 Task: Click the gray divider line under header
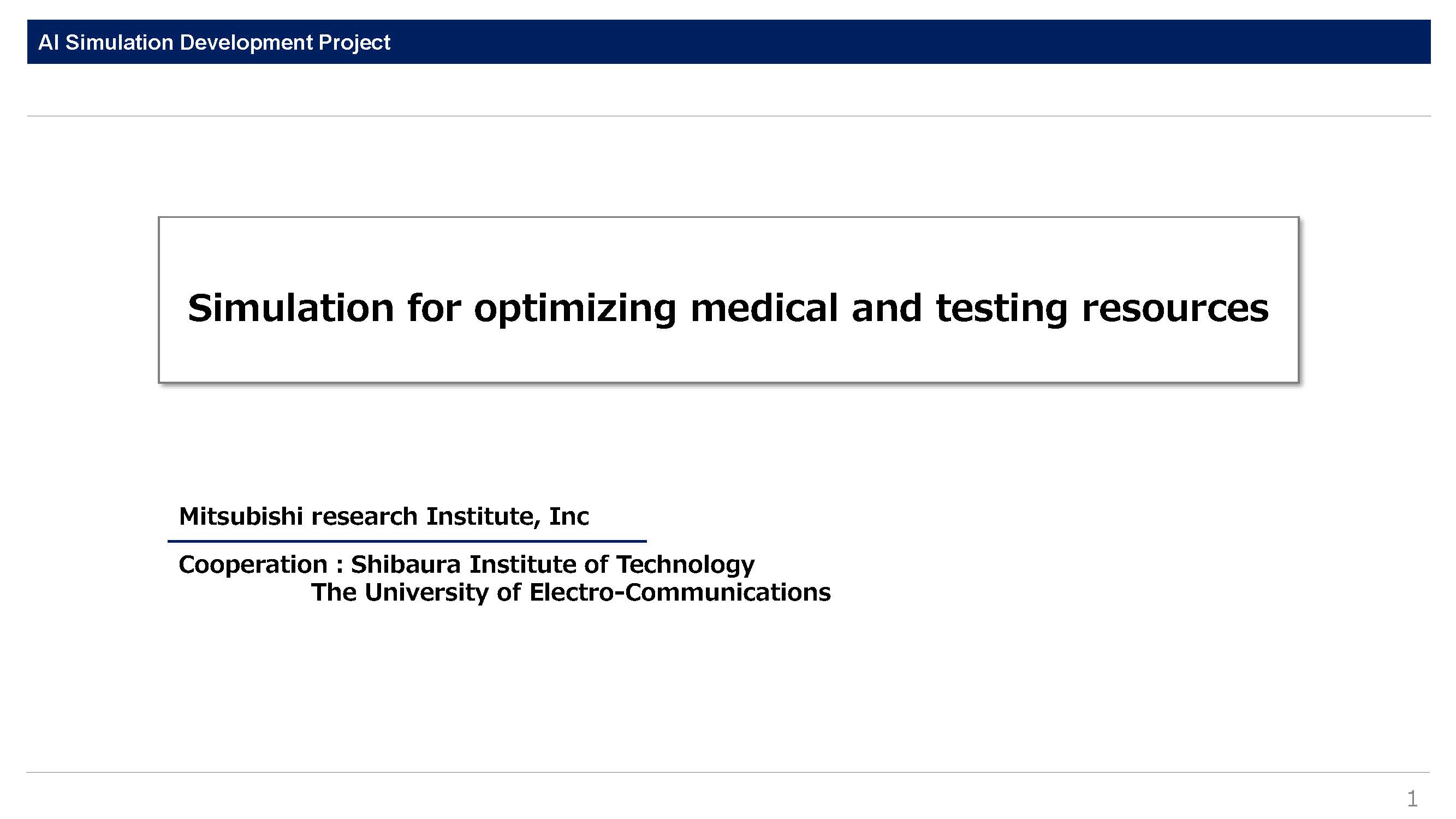pyautogui.click(x=729, y=116)
